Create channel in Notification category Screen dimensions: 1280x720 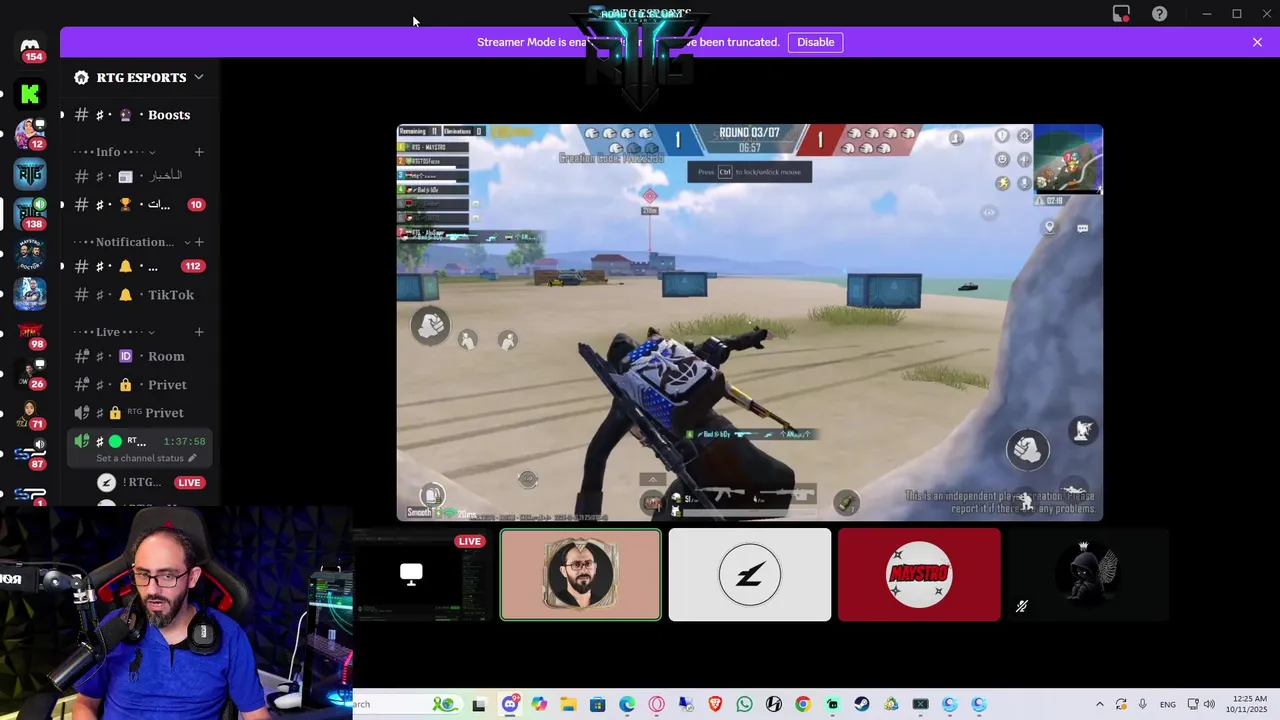tap(199, 242)
